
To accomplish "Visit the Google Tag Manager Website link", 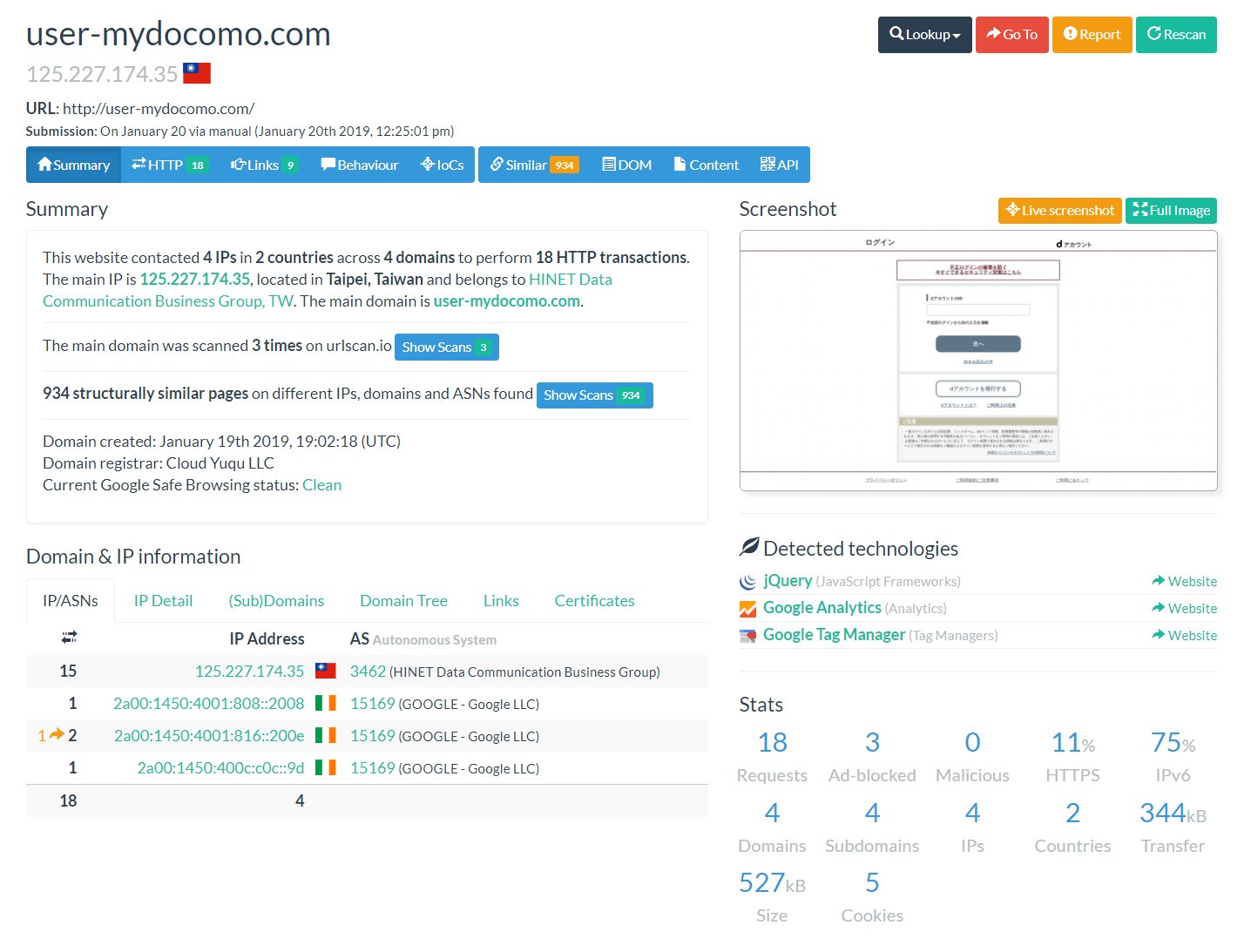I will pos(1184,636).
